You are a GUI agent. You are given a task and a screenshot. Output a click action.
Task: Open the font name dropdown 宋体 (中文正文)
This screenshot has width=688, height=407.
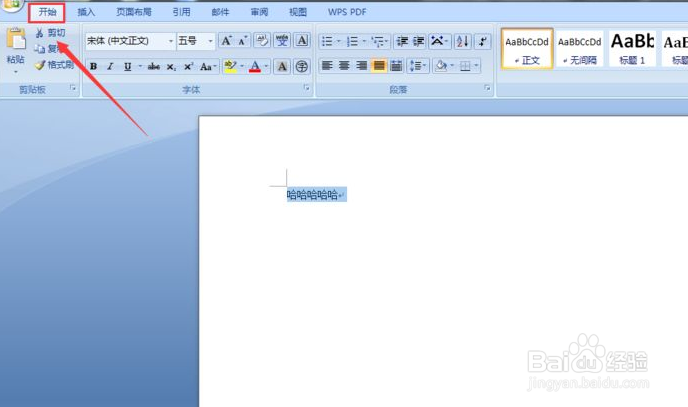[171, 41]
